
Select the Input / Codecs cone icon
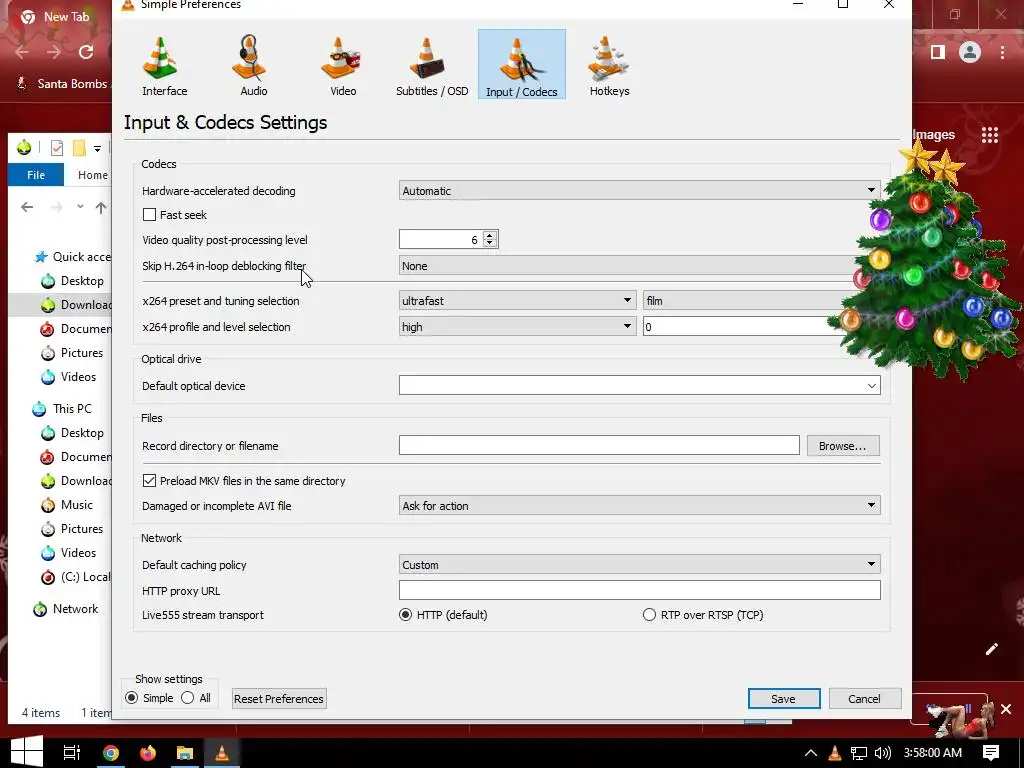(521, 65)
